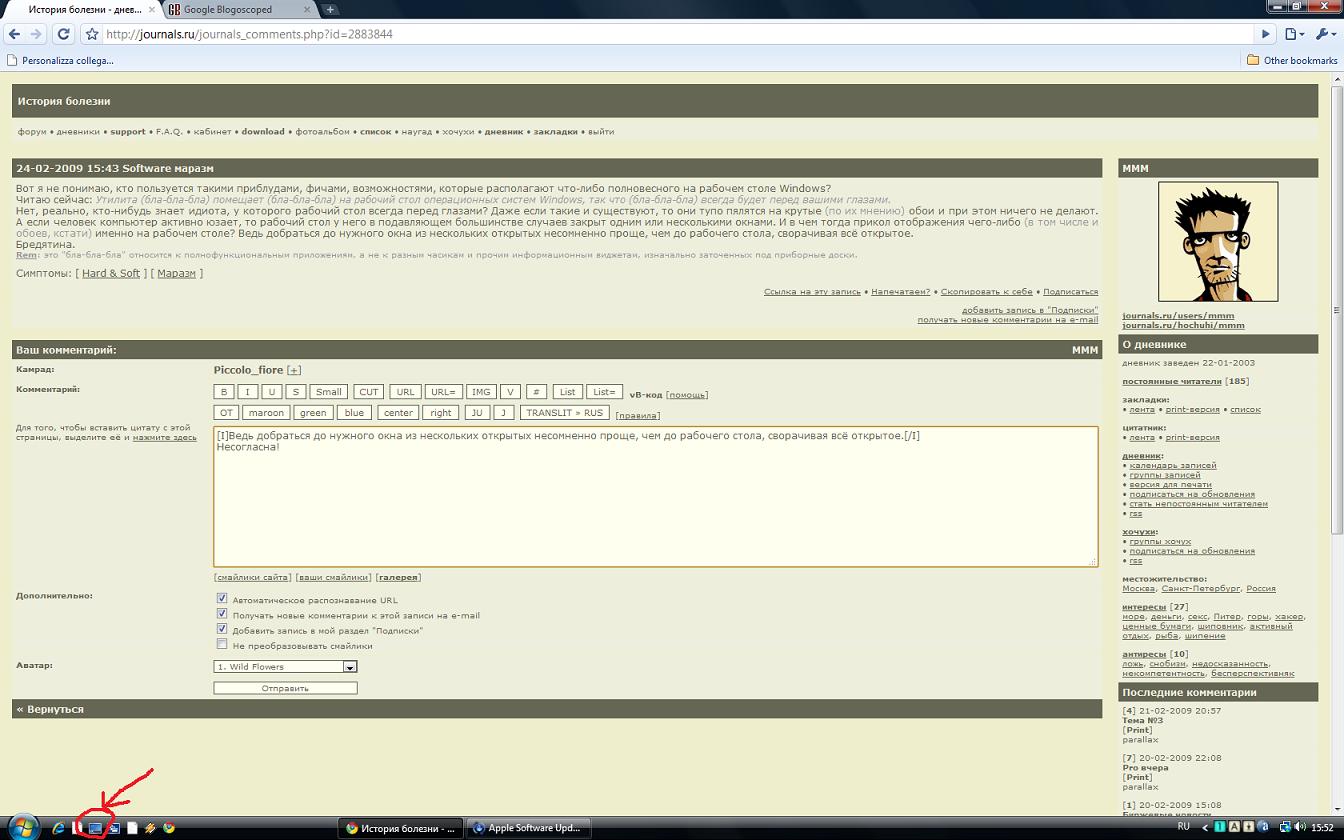Screen dimensions: 1344x840
Task: Open the закладки item in site menu
Action: click(556, 132)
